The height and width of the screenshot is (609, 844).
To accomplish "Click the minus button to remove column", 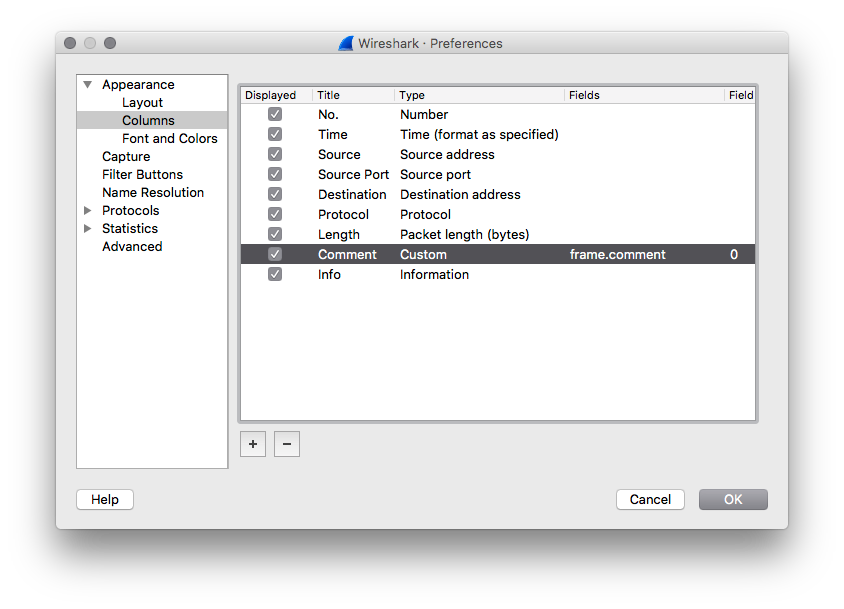I will pos(286,444).
